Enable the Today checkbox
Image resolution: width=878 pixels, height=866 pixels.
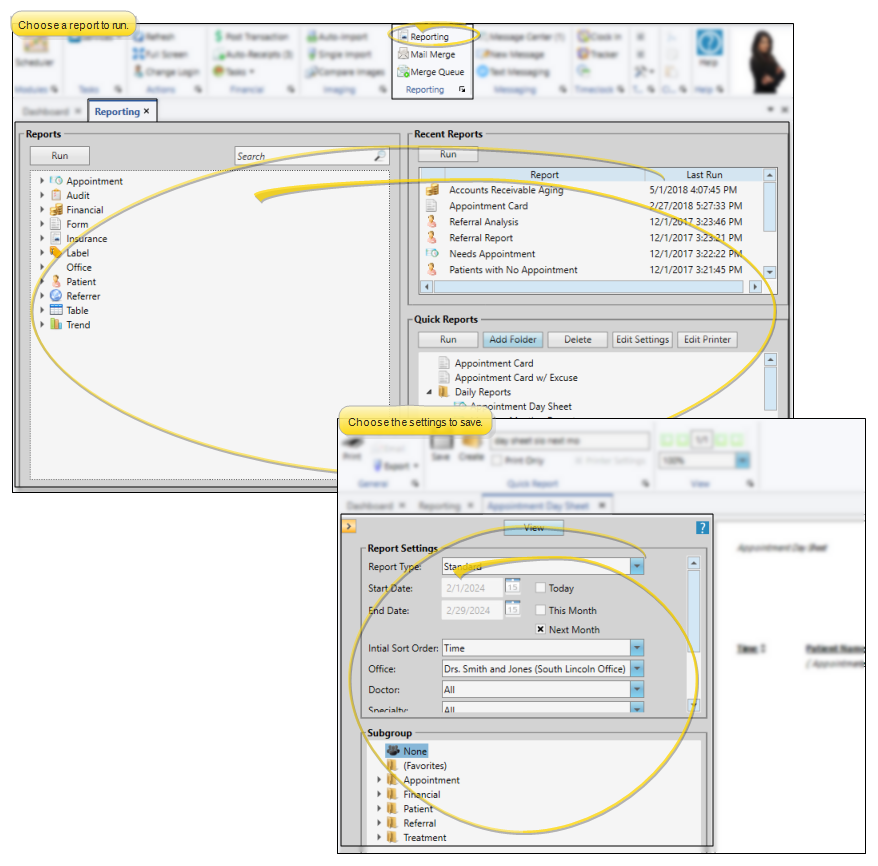click(x=541, y=588)
